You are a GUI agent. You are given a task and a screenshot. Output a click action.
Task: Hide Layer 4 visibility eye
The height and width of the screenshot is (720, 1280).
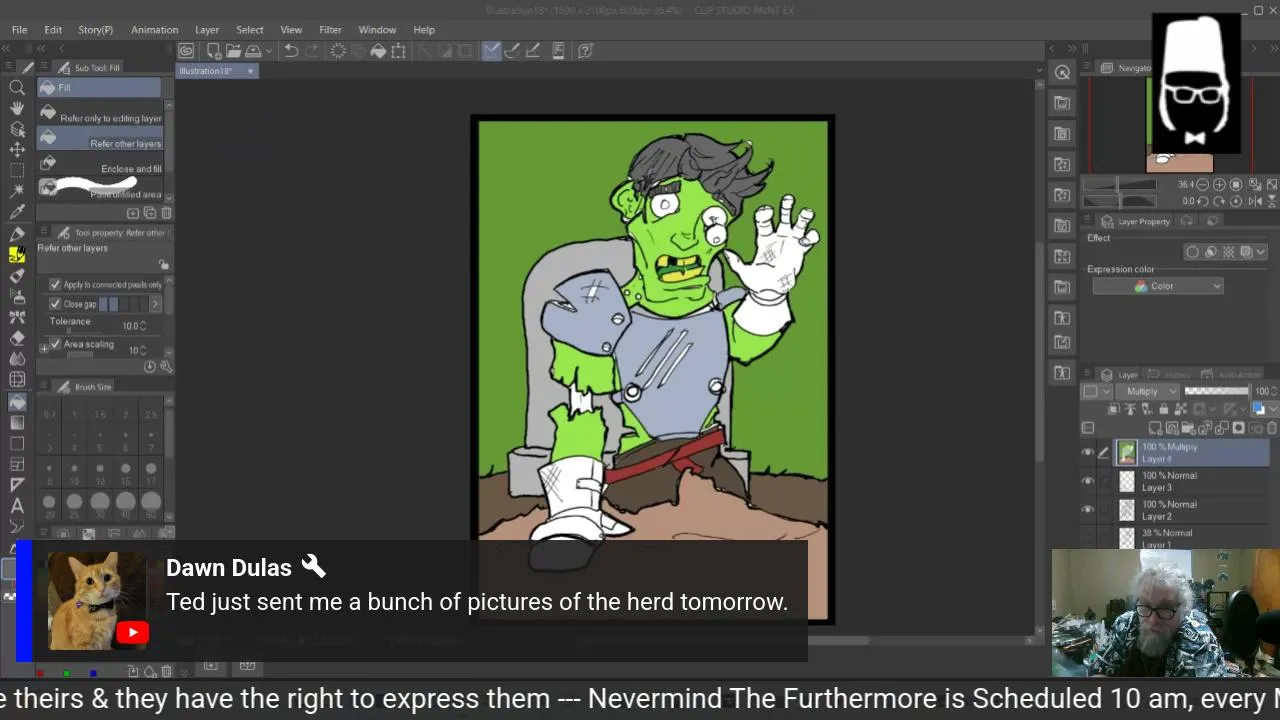pyautogui.click(x=1088, y=453)
